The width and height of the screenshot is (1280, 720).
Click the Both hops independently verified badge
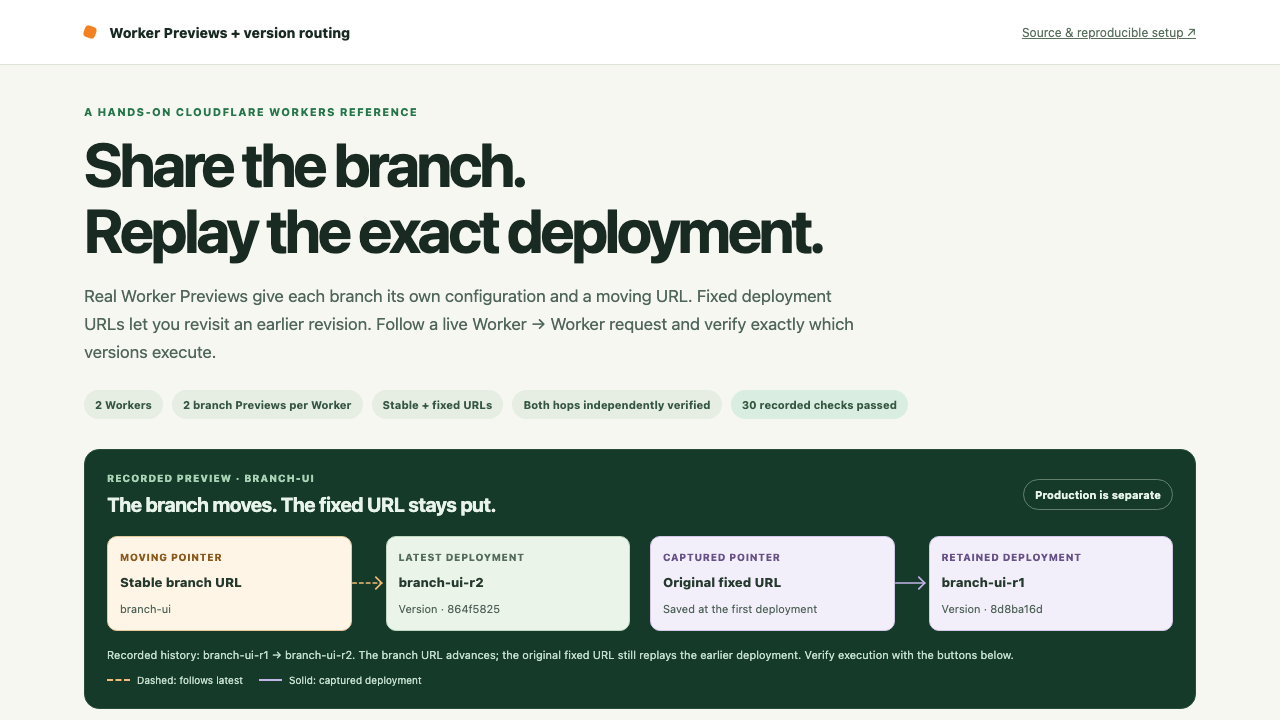pos(617,405)
